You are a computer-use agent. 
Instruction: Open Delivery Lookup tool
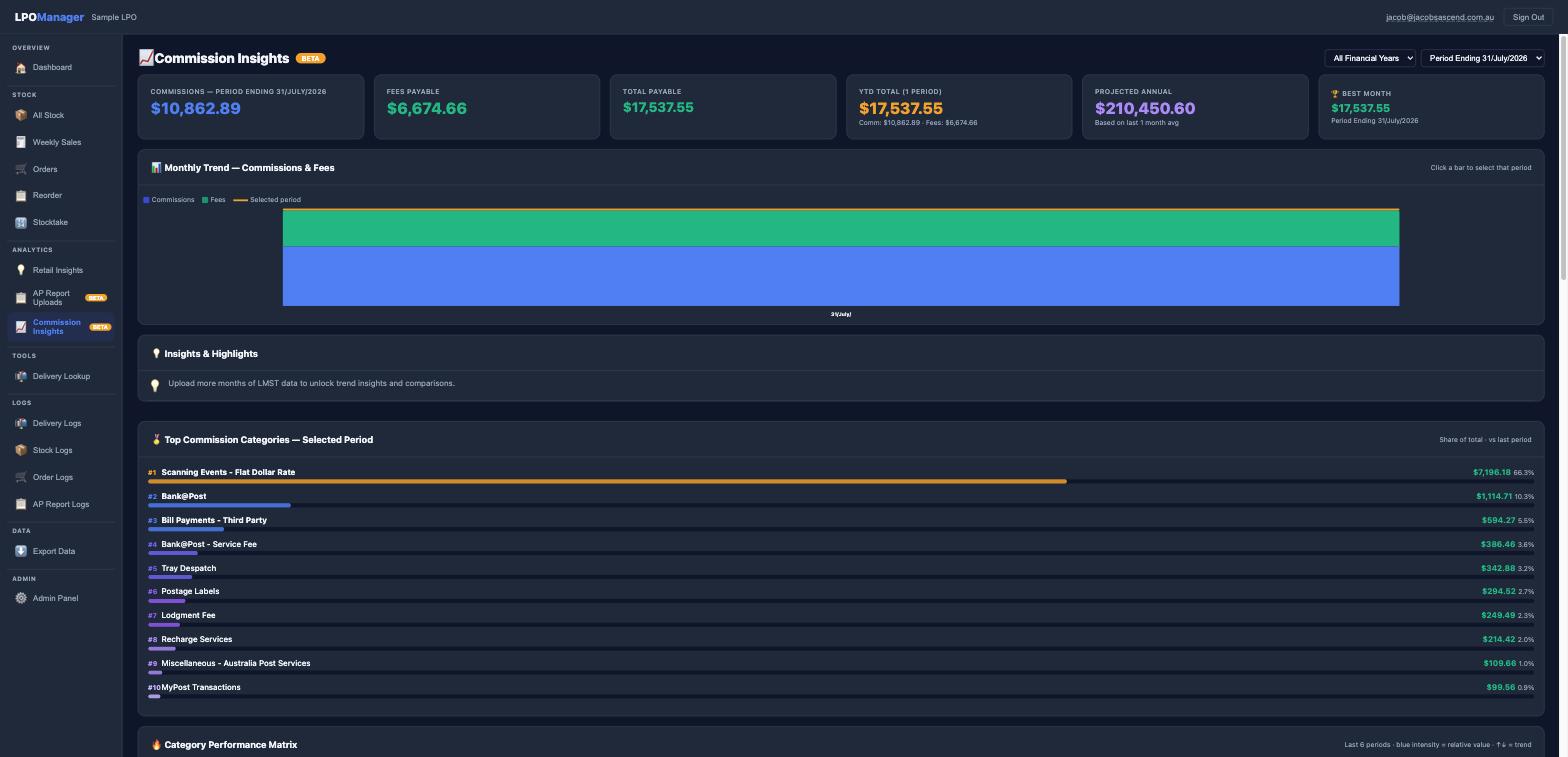[x=61, y=376]
